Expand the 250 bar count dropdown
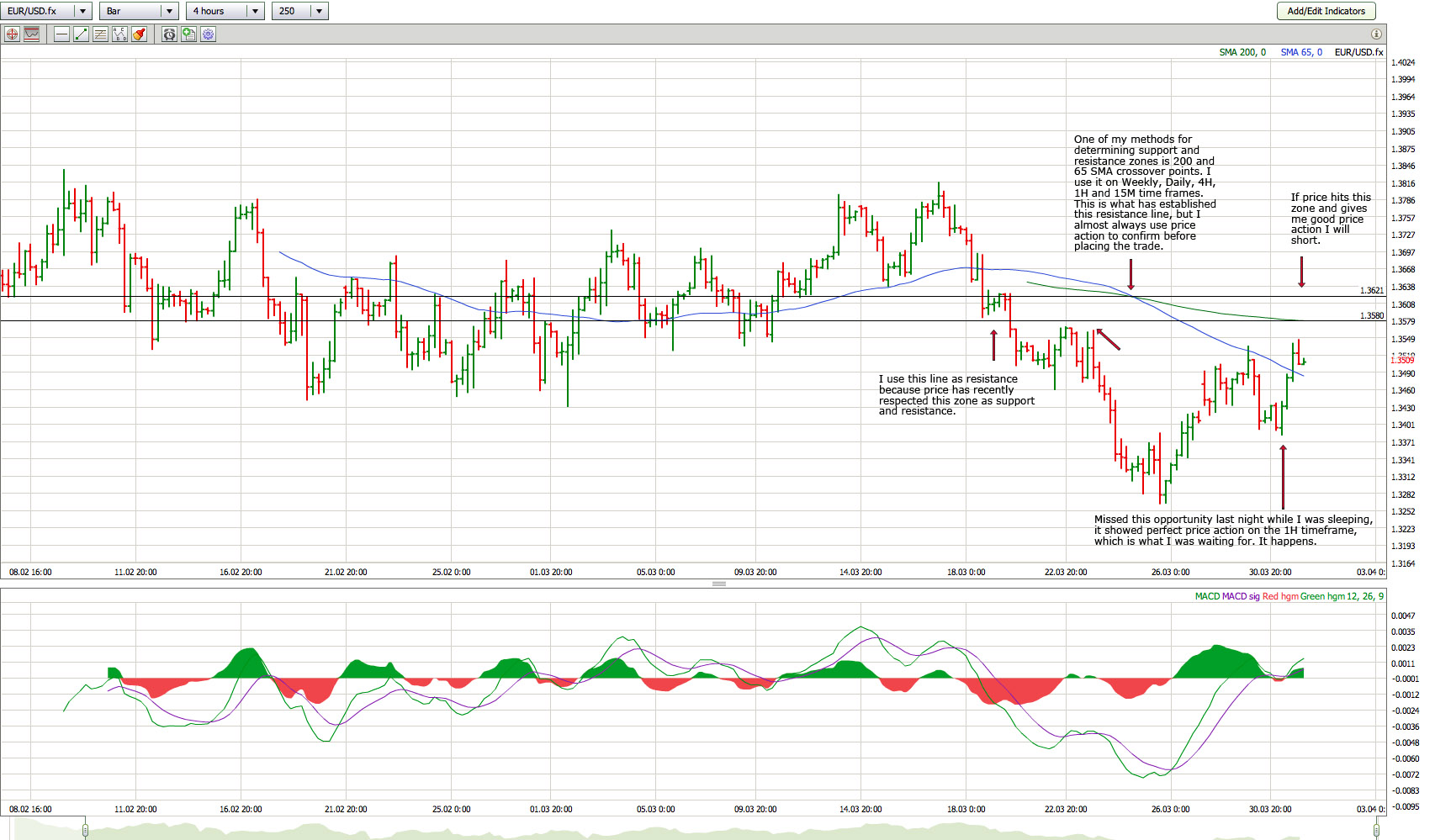 319,11
